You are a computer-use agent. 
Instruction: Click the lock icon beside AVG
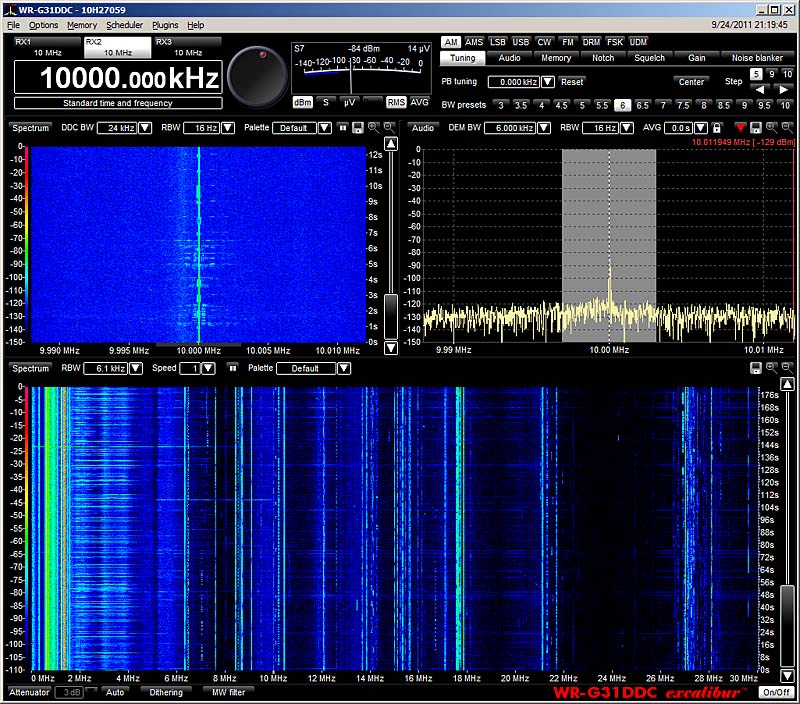(717, 128)
